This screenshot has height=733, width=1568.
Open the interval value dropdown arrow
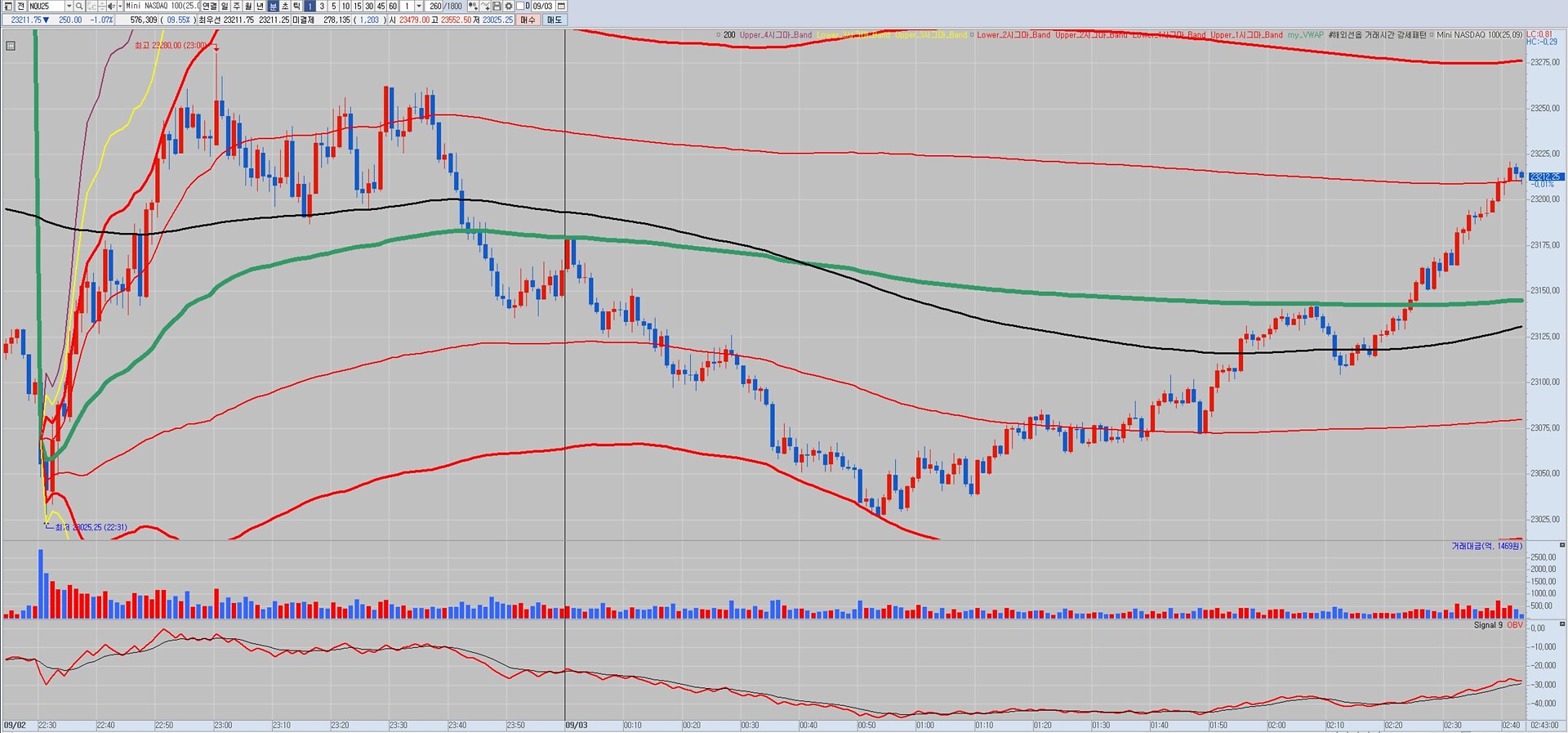pyautogui.click(x=418, y=6)
